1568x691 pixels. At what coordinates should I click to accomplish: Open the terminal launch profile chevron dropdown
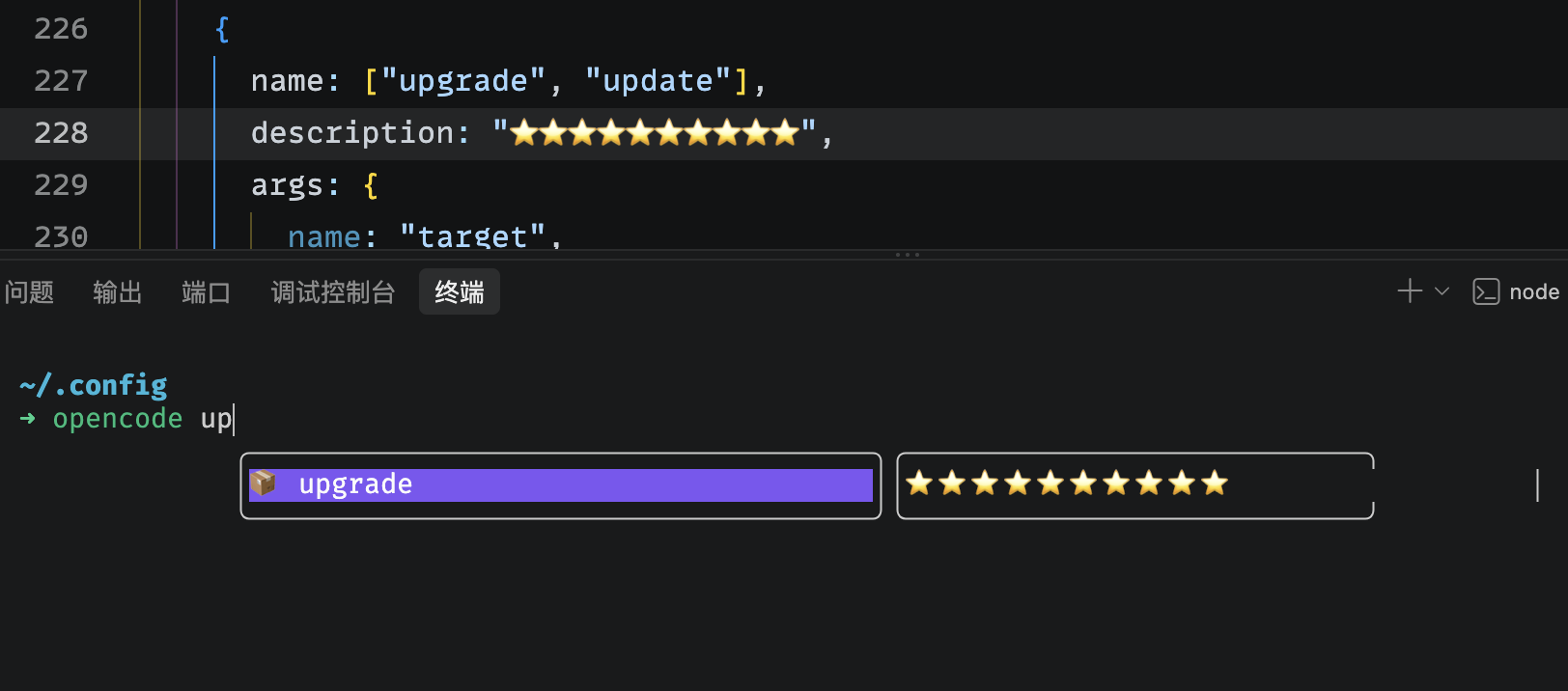coord(1442,291)
